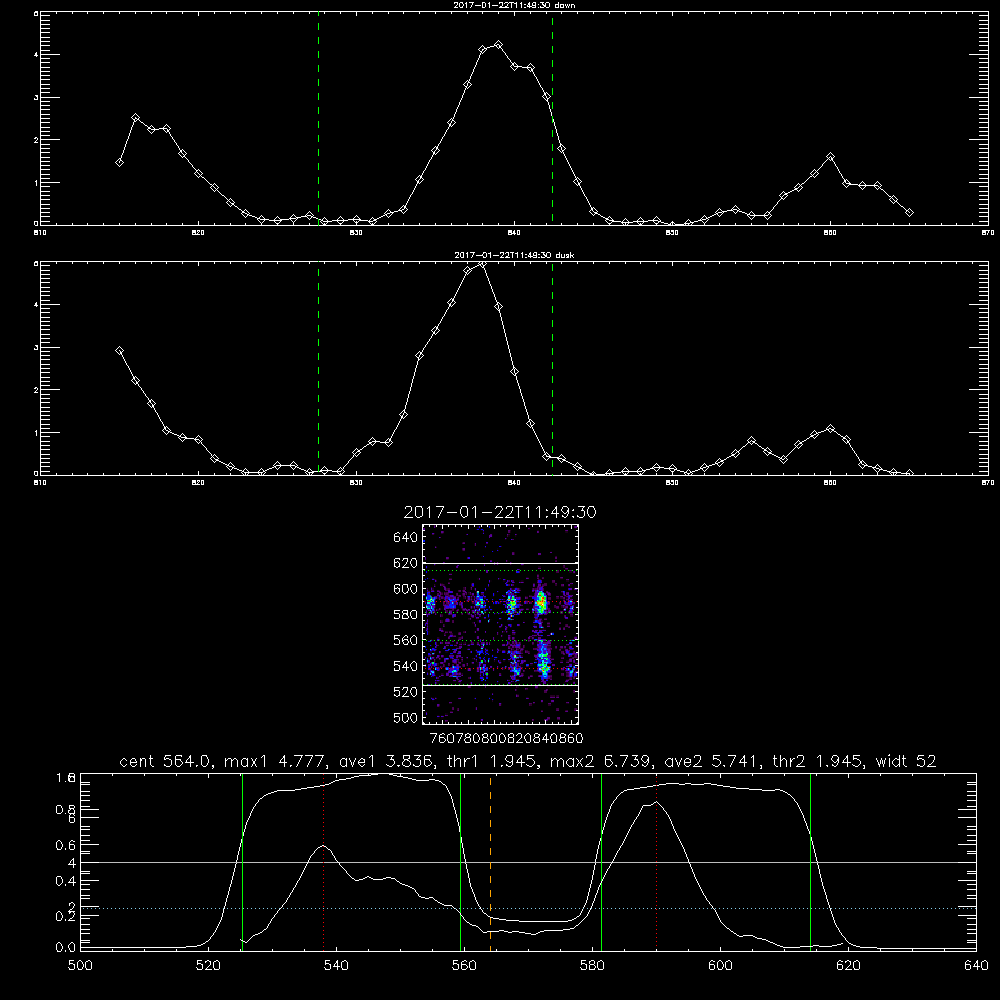
Task: Click the large timestamp title above the spectral image
Action: coord(500,512)
